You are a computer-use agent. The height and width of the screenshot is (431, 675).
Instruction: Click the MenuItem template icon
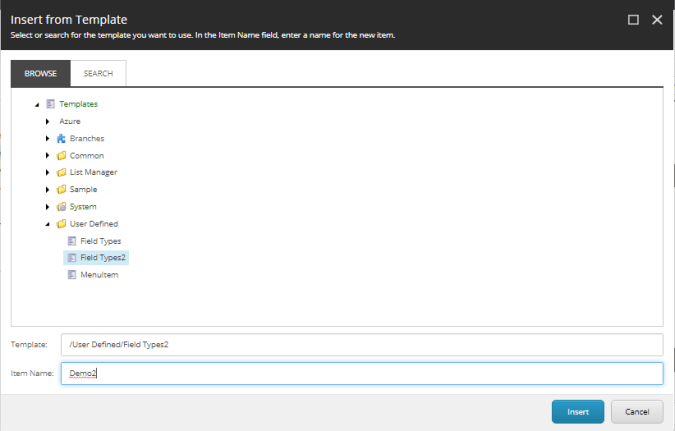71,274
